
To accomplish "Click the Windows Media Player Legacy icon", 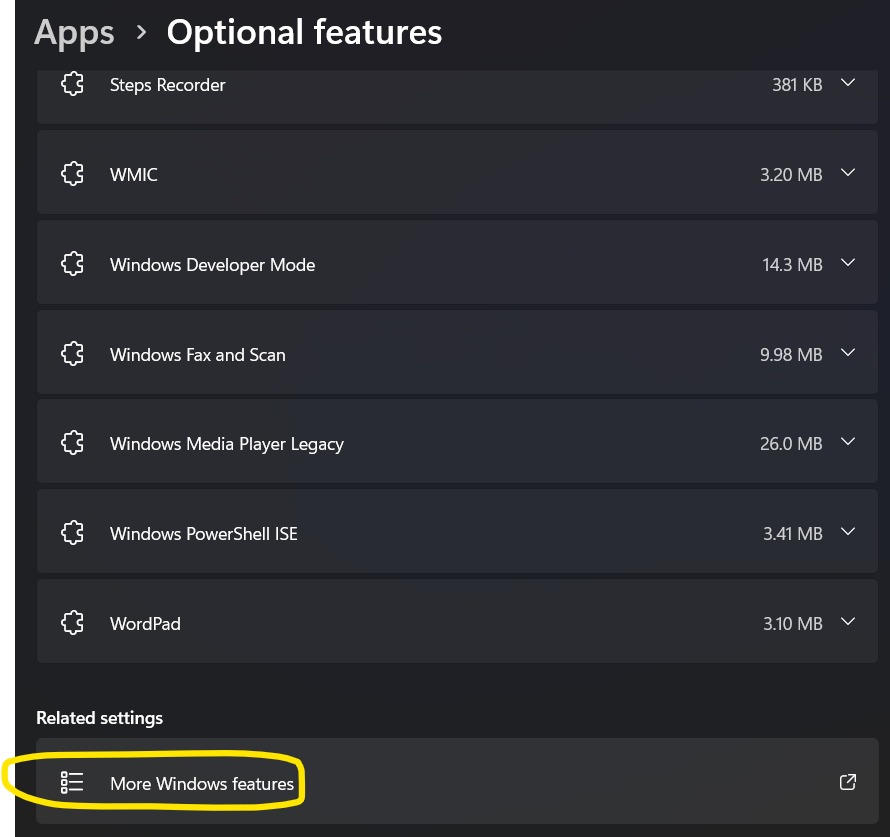I will [72, 443].
